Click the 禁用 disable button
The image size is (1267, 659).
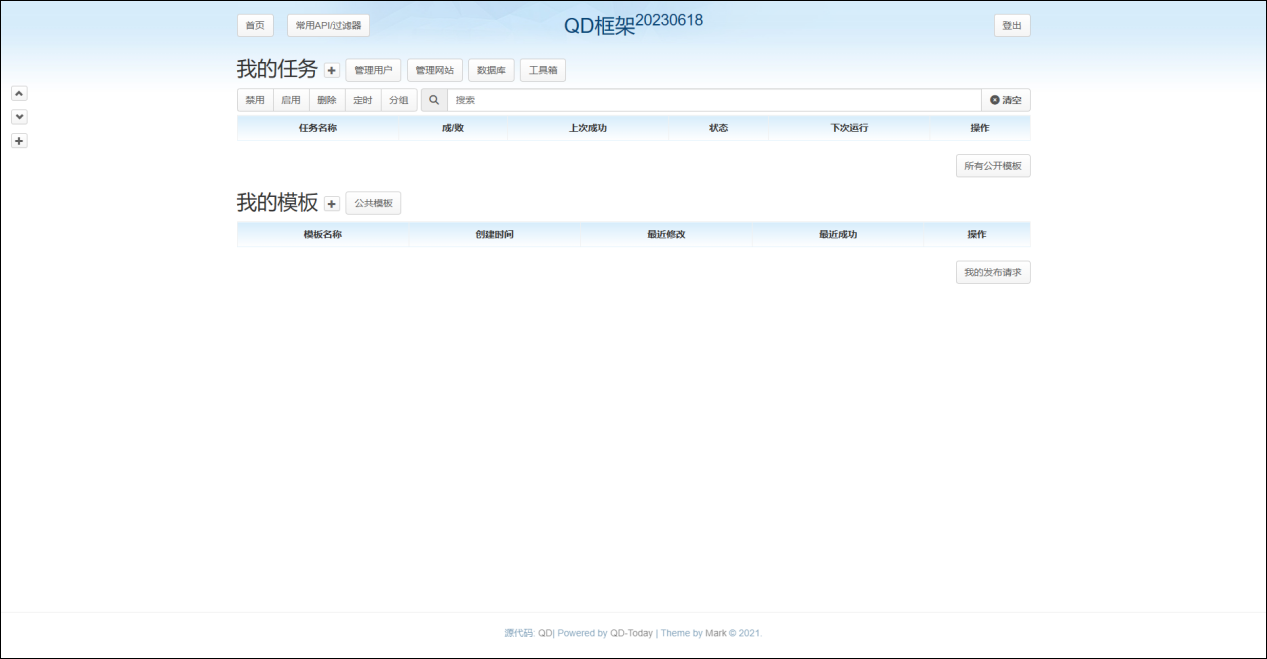coord(255,100)
